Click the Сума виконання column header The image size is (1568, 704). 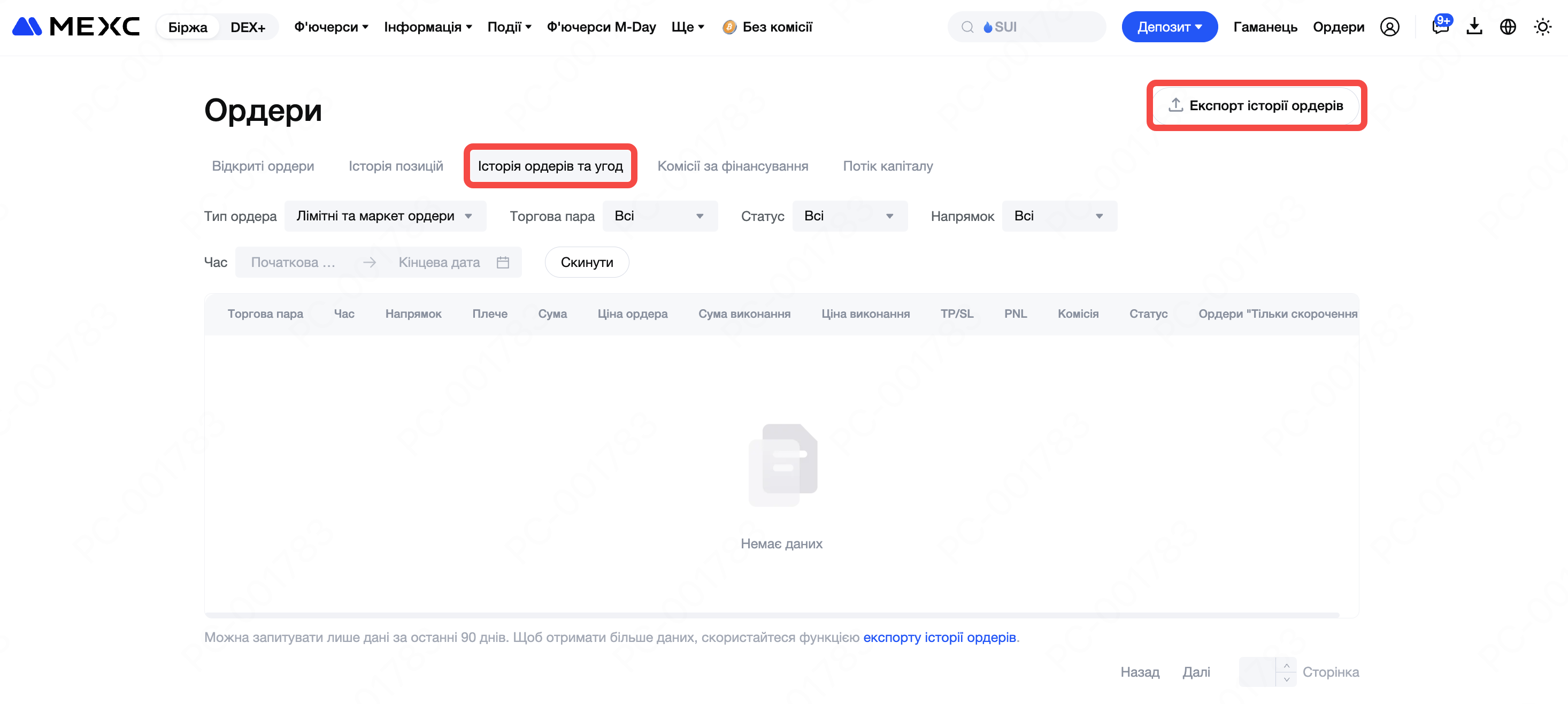(x=744, y=314)
